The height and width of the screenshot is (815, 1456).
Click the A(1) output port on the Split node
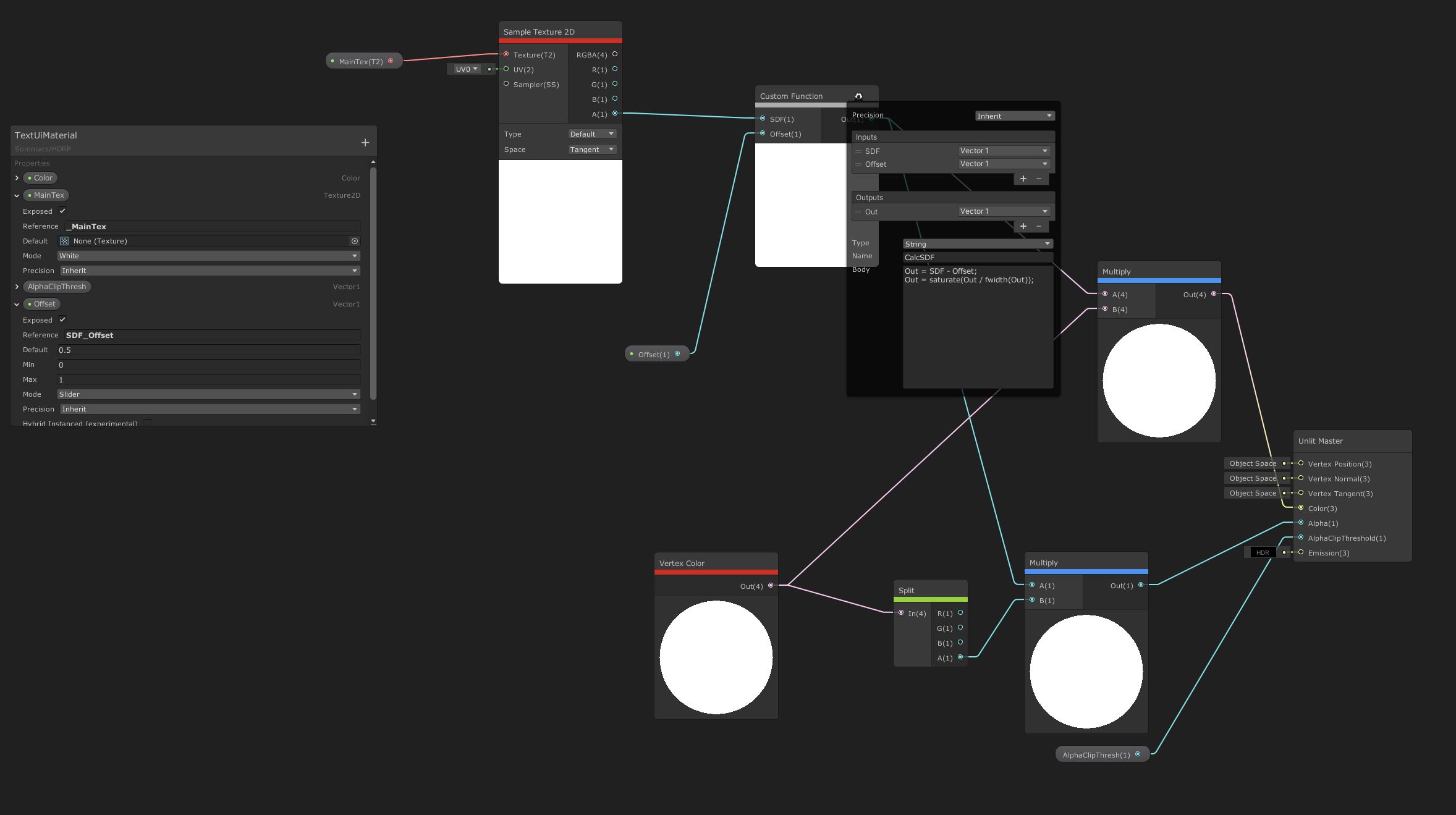tap(960, 657)
